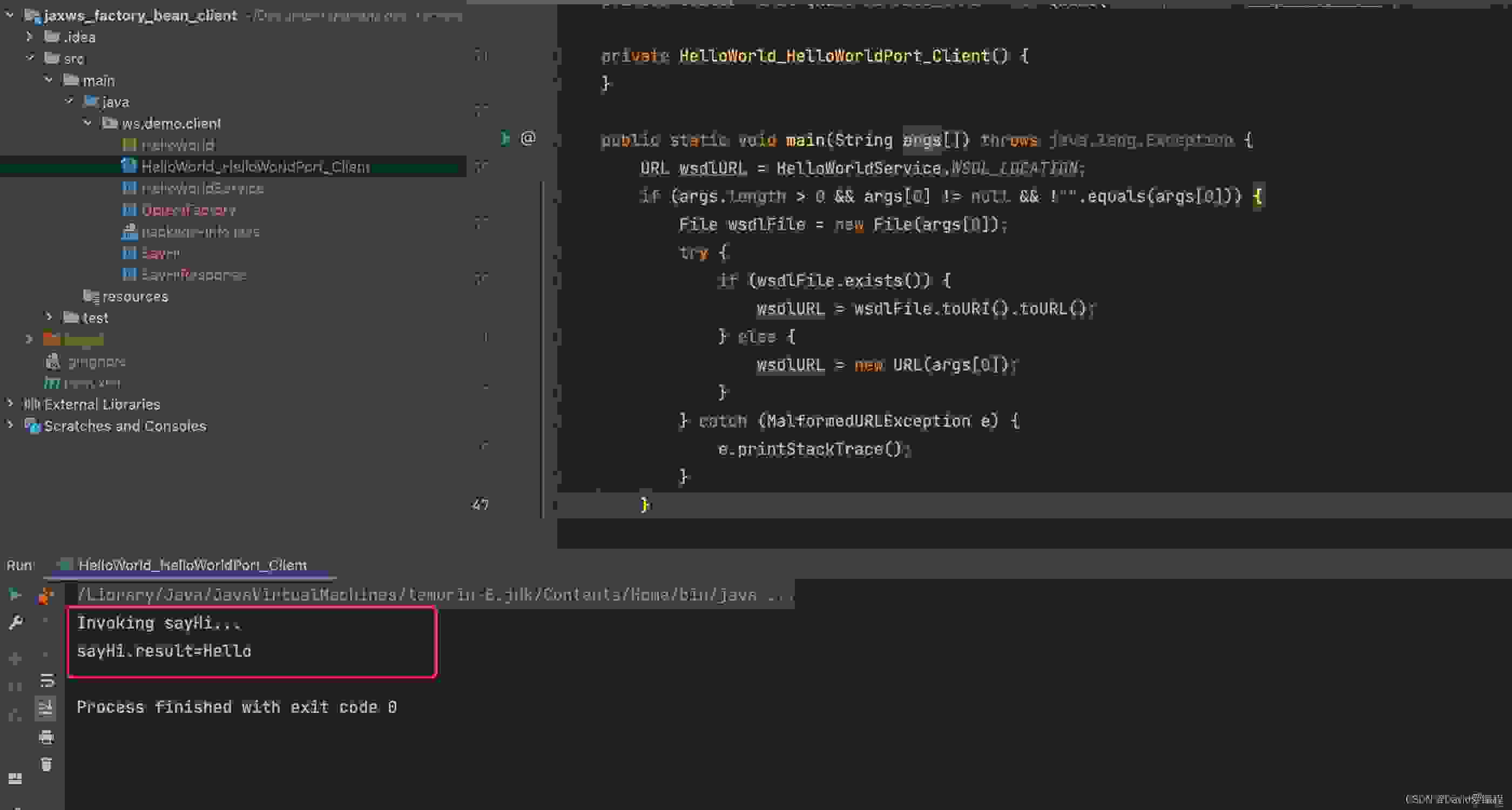Image resolution: width=1512 pixels, height=810 pixels.
Task: Expand the orange target folder
Action: coord(29,339)
